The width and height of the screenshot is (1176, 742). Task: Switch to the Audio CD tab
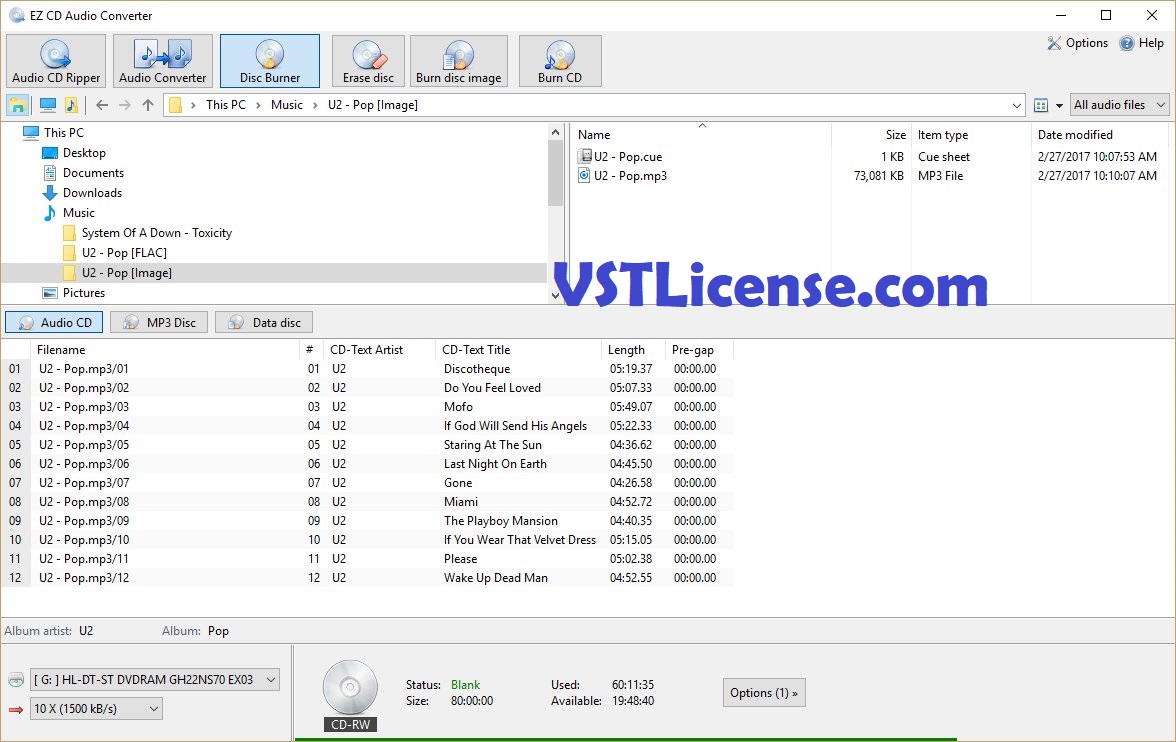click(x=54, y=323)
